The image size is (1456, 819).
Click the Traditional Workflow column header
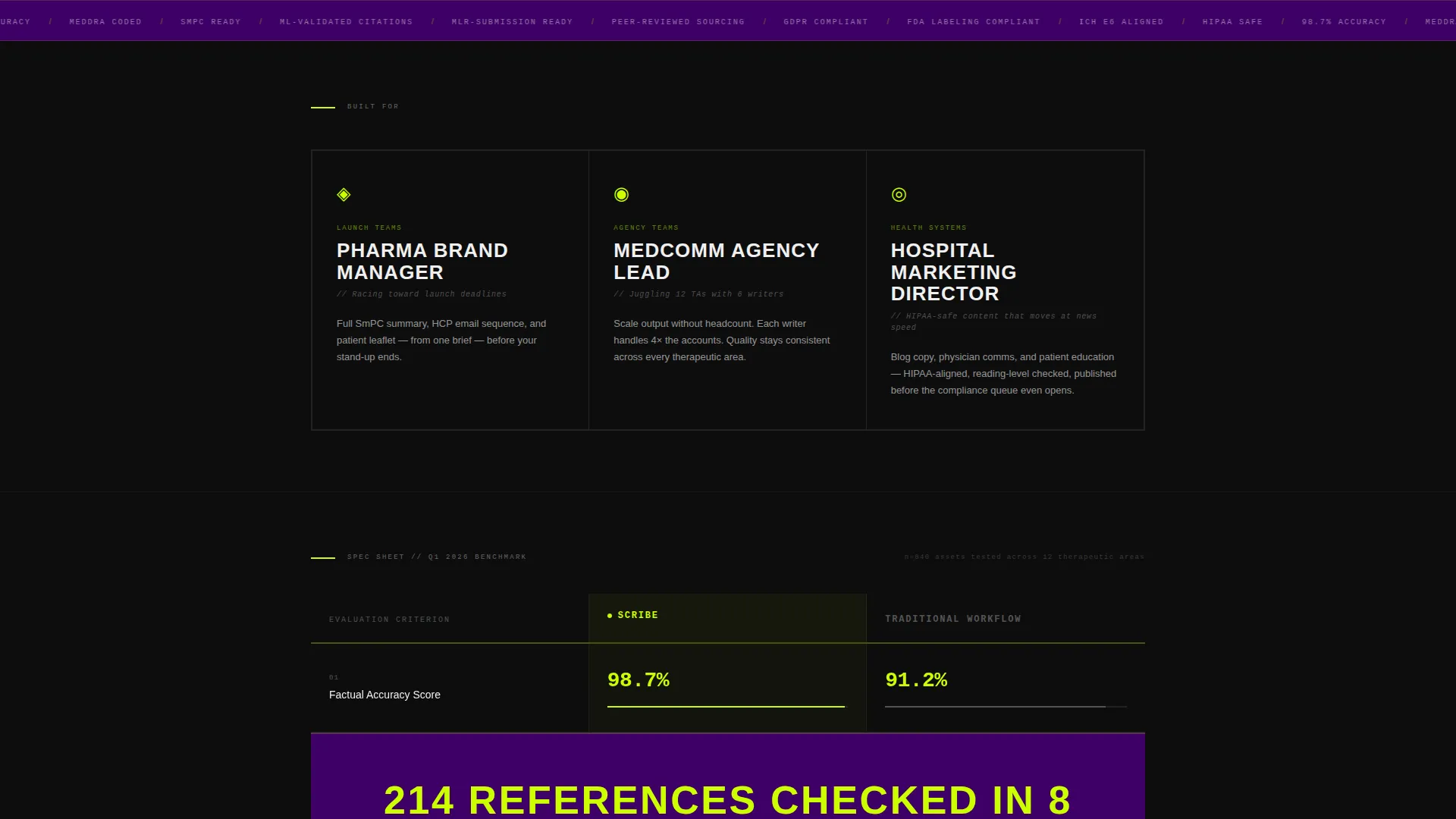tap(952, 619)
